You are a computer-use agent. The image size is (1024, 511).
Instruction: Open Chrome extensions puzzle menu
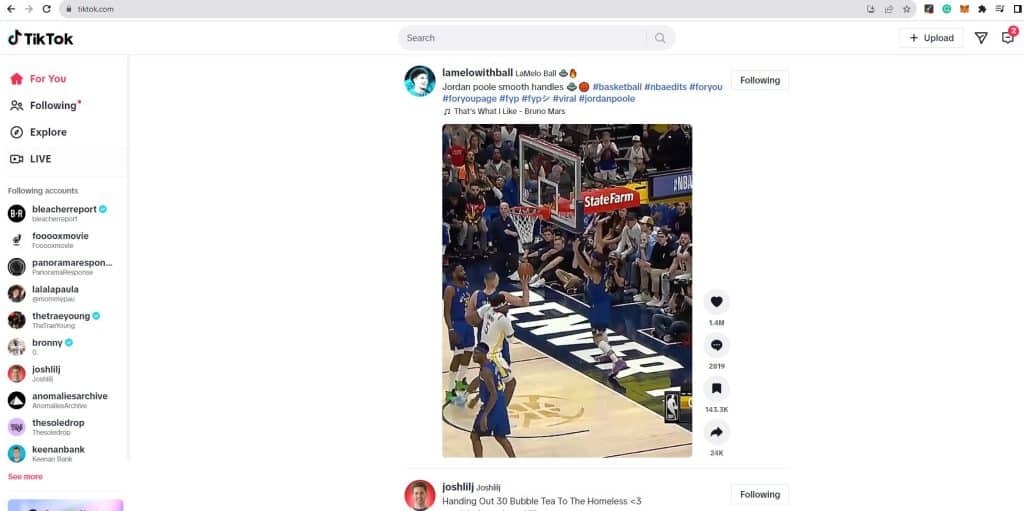click(x=982, y=9)
